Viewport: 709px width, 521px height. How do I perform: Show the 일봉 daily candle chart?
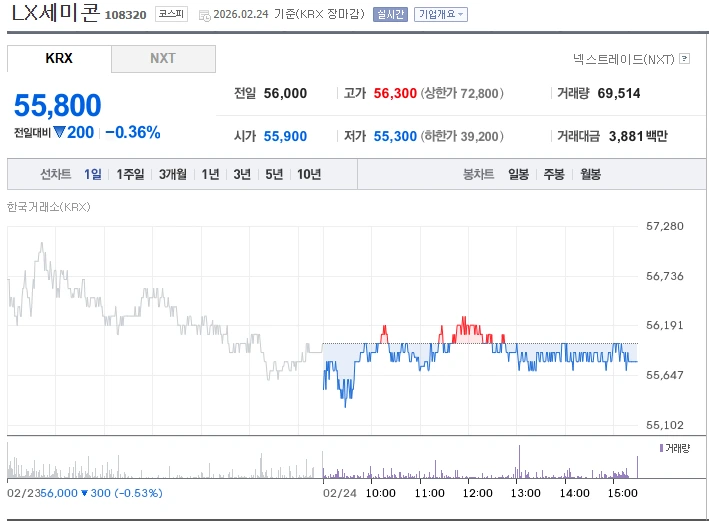tap(519, 174)
